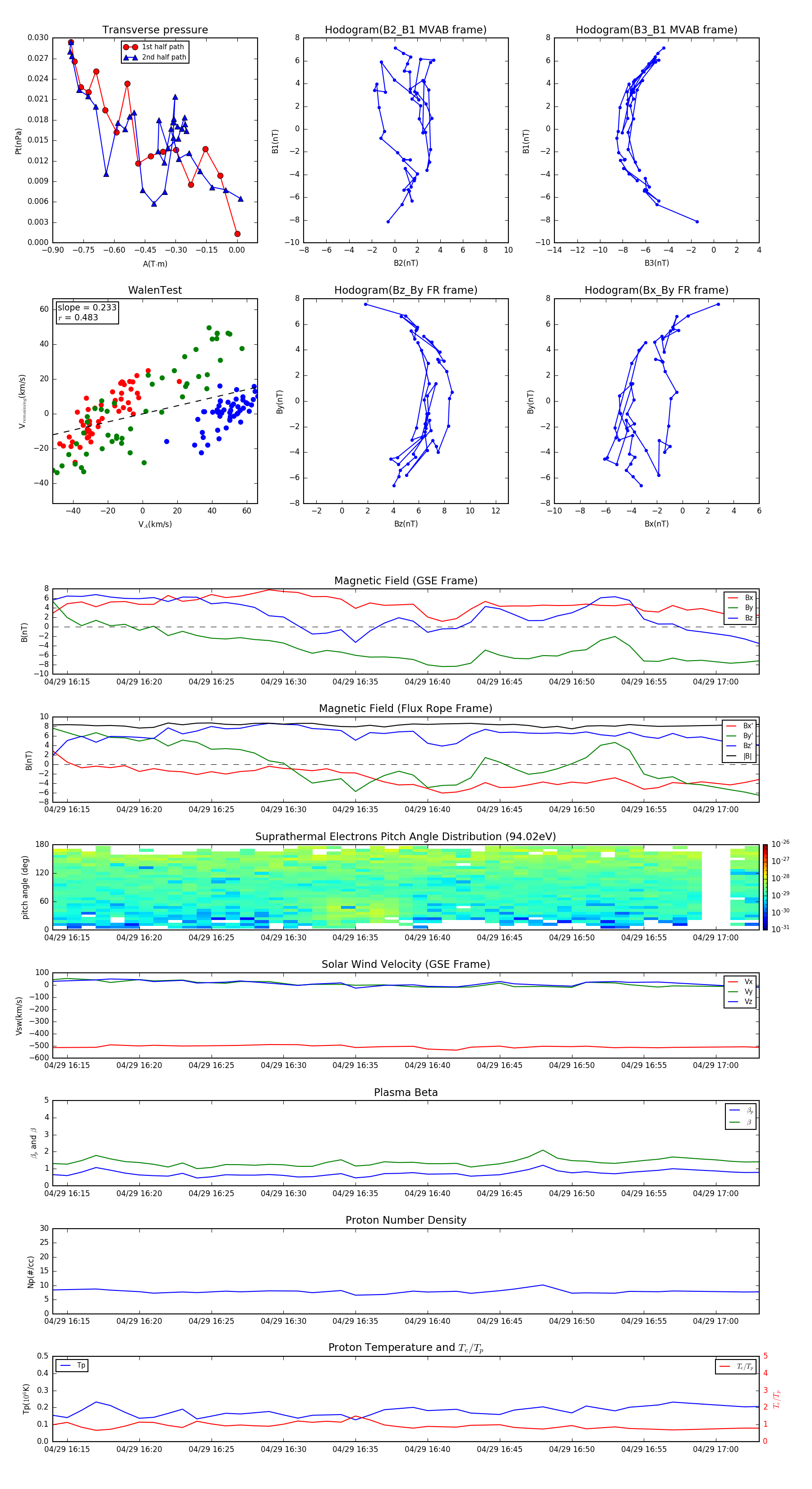
Task: Click the 'β' legend entry in Plasma Beta
Action: tap(742, 1122)
